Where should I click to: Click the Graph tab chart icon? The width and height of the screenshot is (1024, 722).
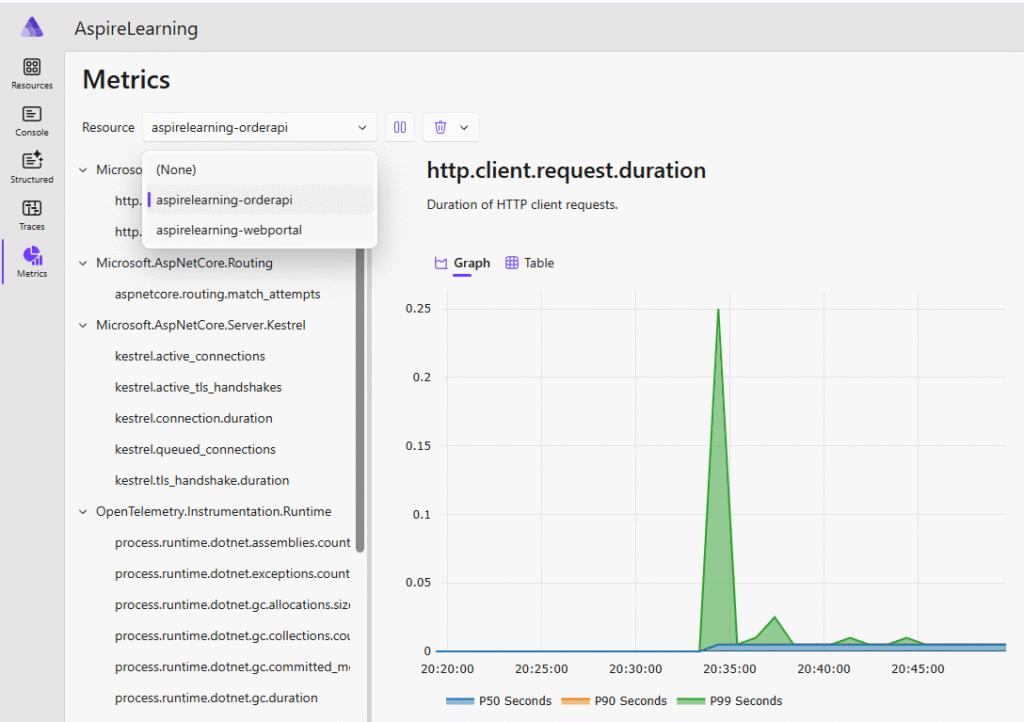coord(441,263)
